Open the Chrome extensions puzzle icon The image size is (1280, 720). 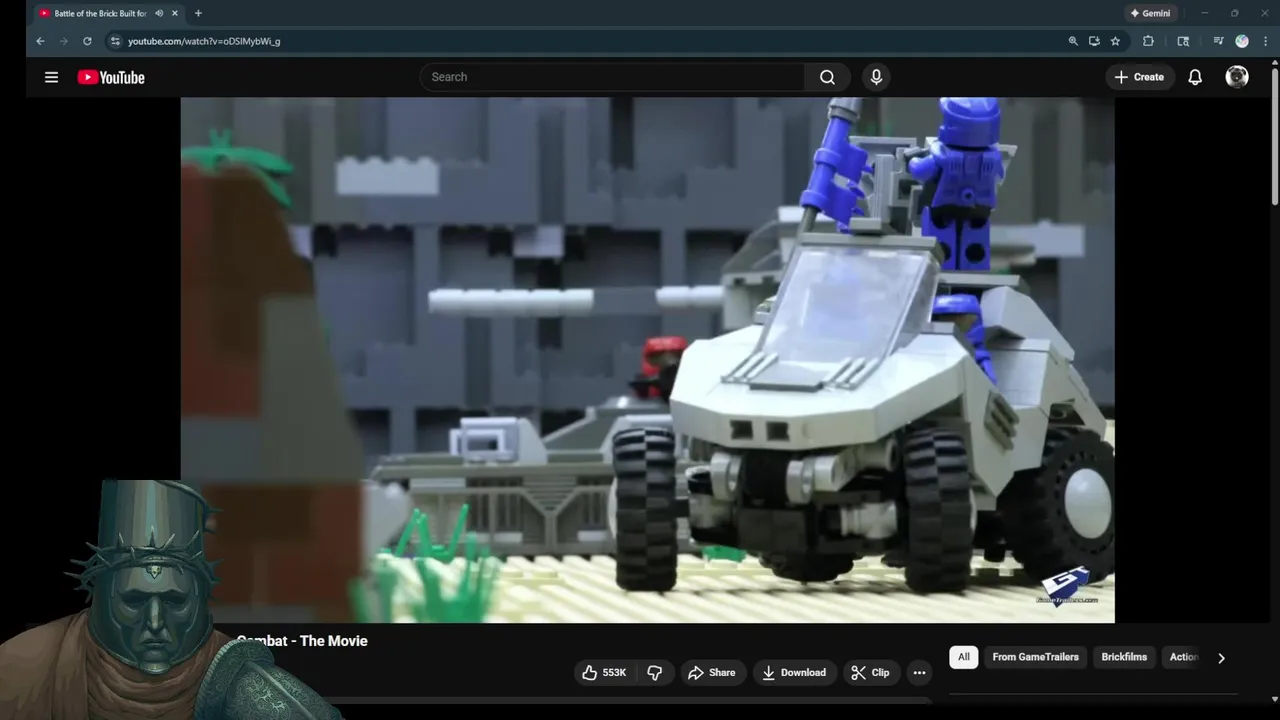point(1148,41)
